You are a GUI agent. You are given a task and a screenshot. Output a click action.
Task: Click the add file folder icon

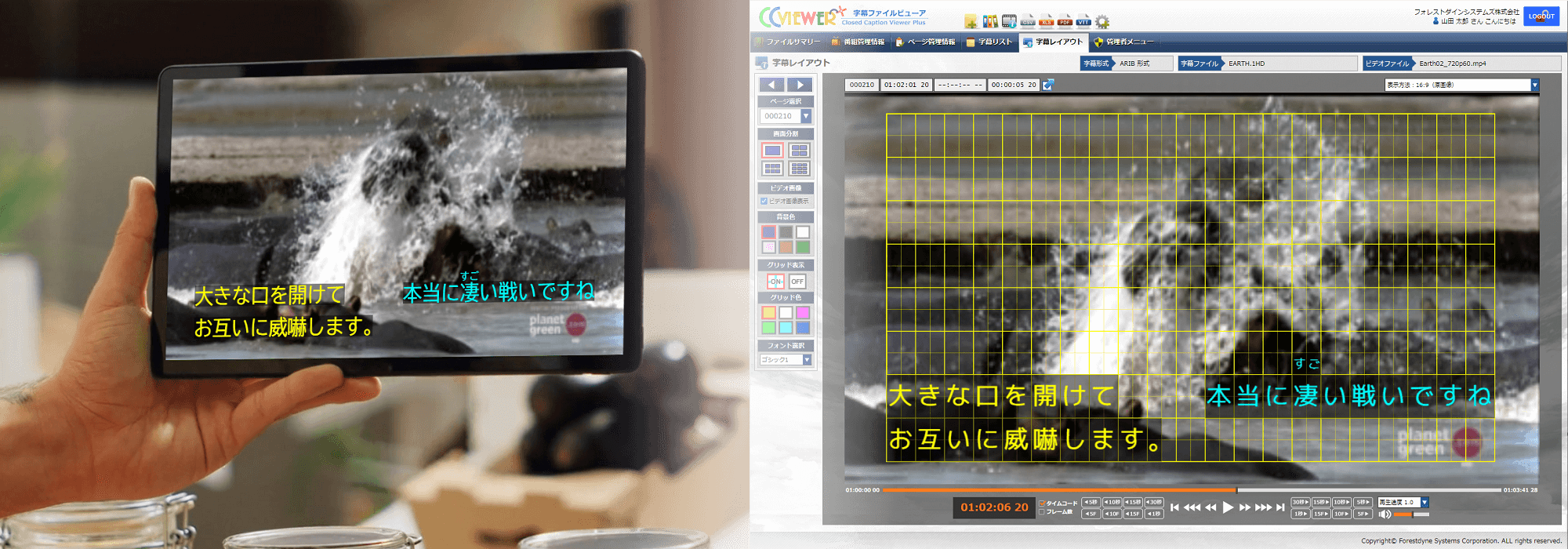(x=971, y=21)
